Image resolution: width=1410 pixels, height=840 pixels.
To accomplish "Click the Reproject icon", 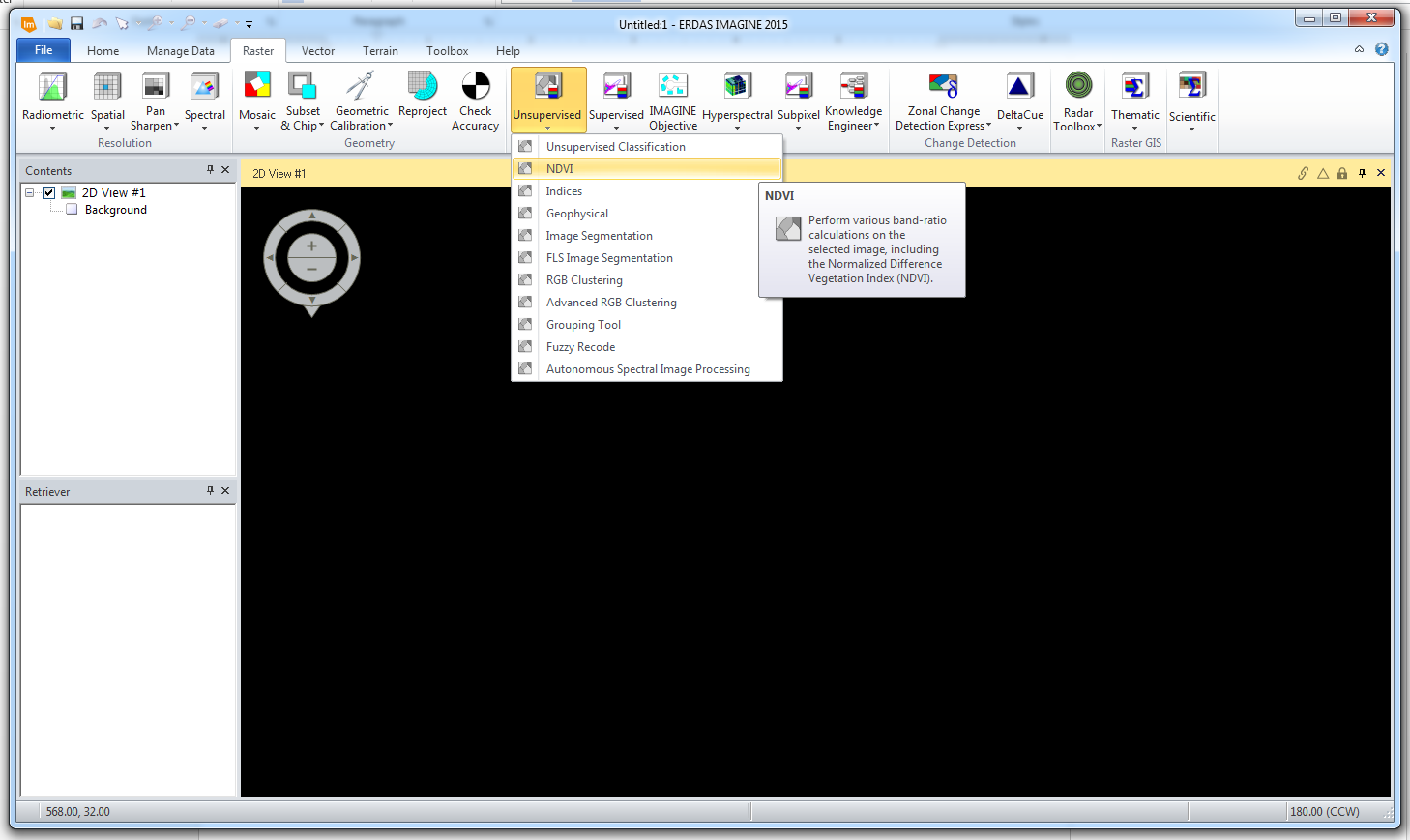I will pyautogui.click(x=423, y=86).
